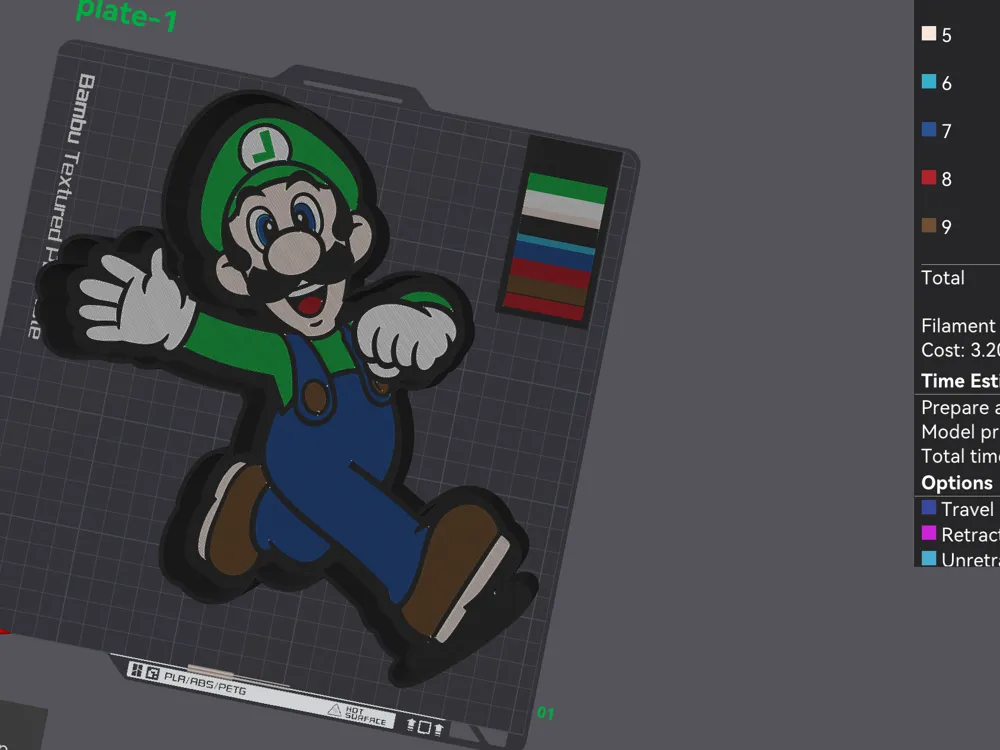This screenshot has height=750, width=1000.
Task: Click the L emblem on Luigi's cap
Action: click(265, 147)
